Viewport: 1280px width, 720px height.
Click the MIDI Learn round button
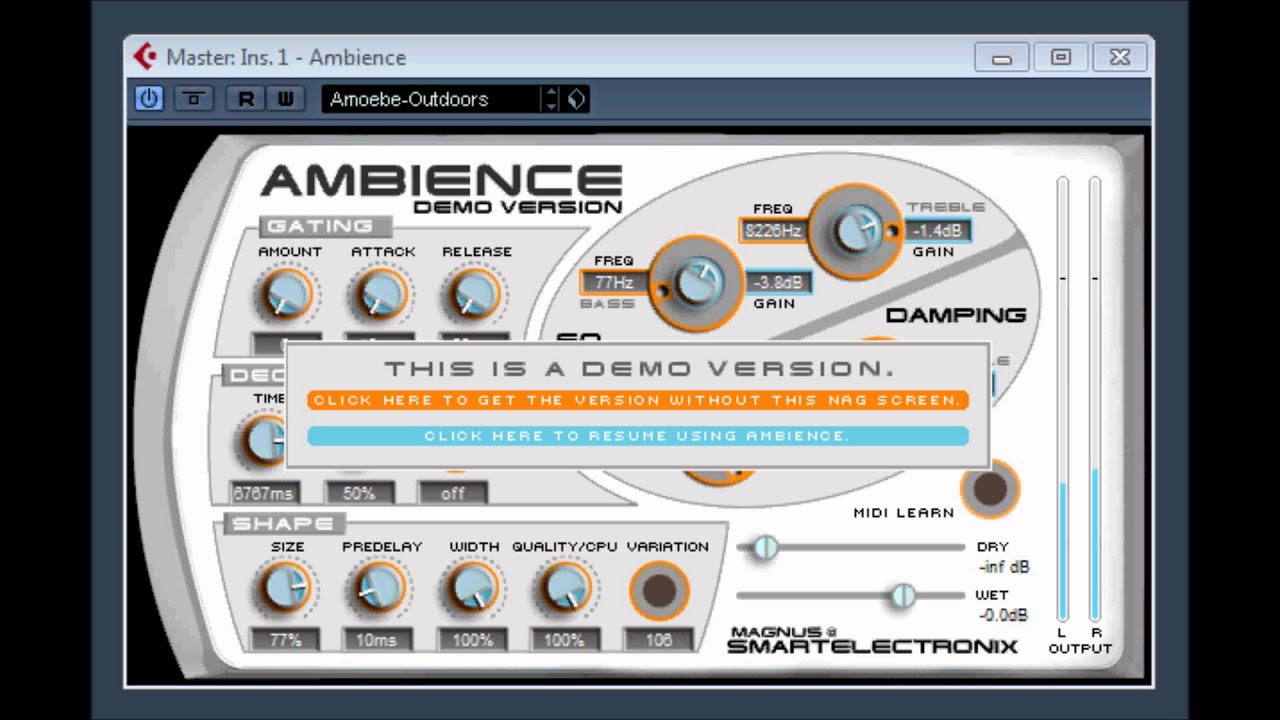coord(990,489)
